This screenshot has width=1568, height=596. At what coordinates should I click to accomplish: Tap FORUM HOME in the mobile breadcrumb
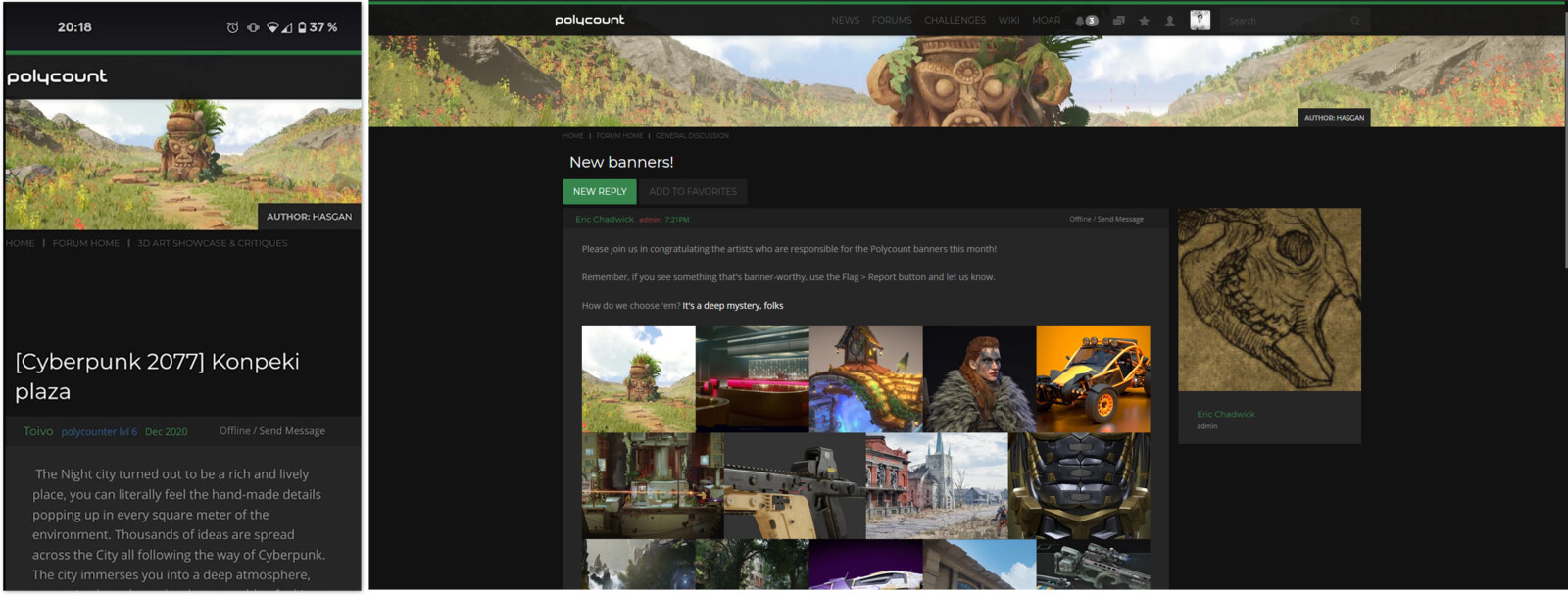(86, 243)
